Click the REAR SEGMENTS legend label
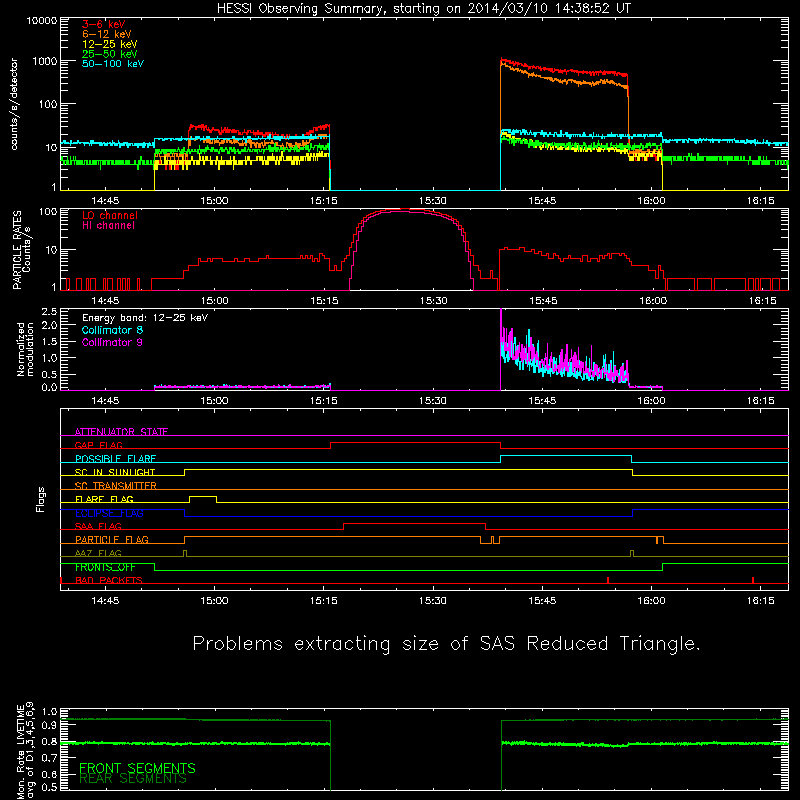800x800 pixels. 133,779
